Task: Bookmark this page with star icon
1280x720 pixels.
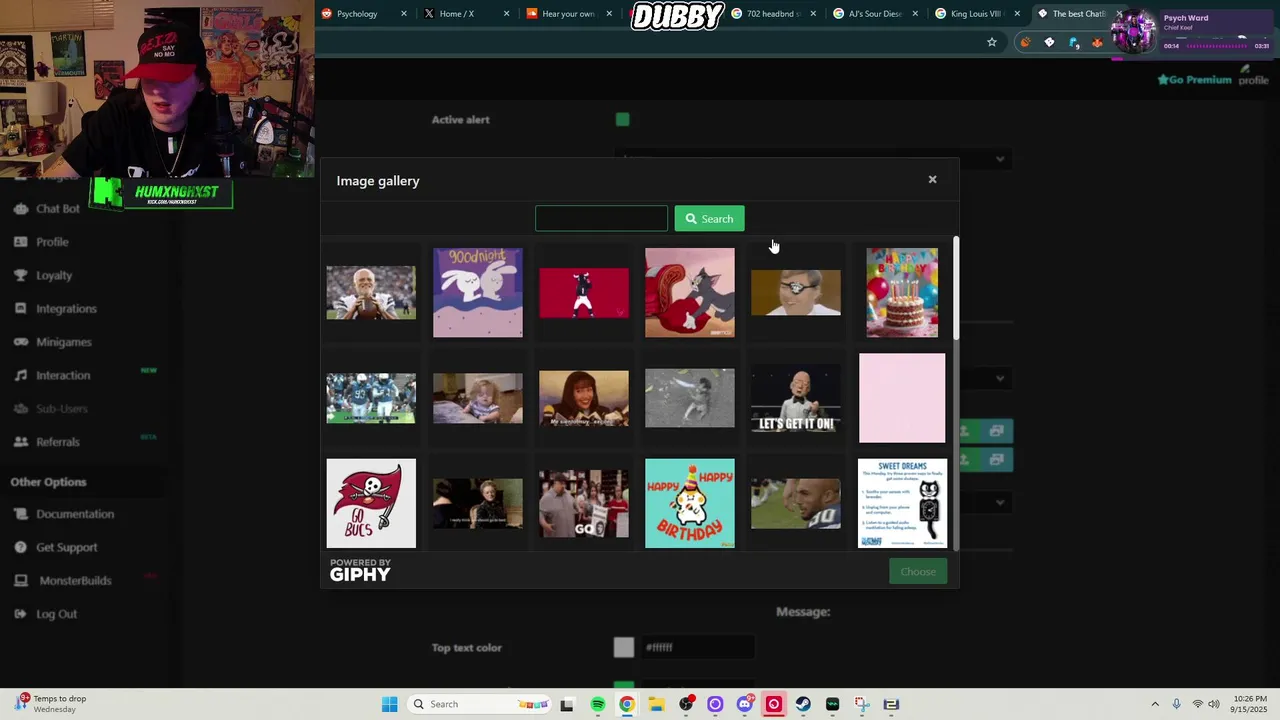Action: pyautogui.click(x=992, y=42)
